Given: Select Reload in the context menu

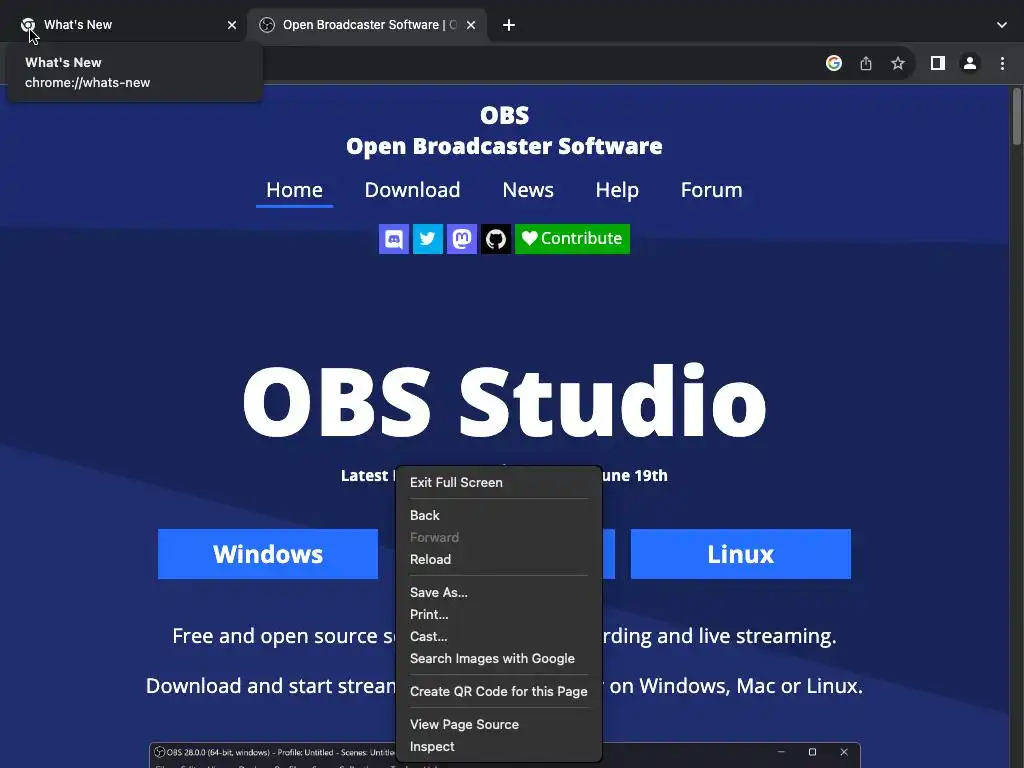Looking at the screenshot, I should point(499,560).
